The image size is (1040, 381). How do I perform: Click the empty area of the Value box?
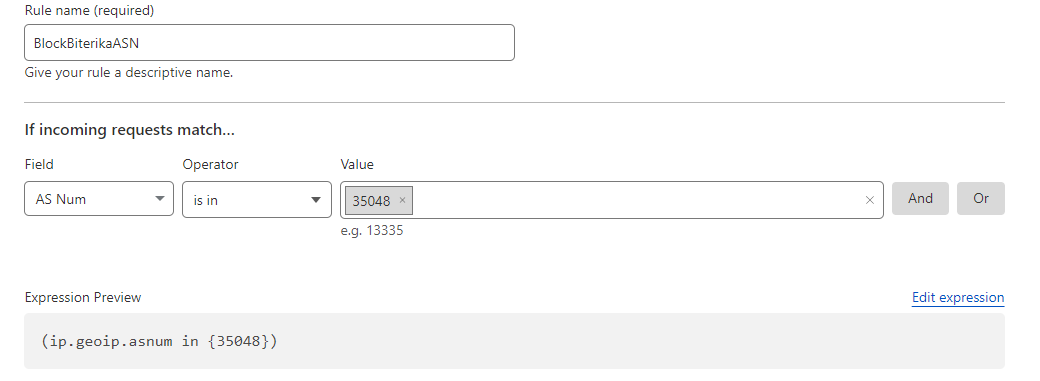637,200
